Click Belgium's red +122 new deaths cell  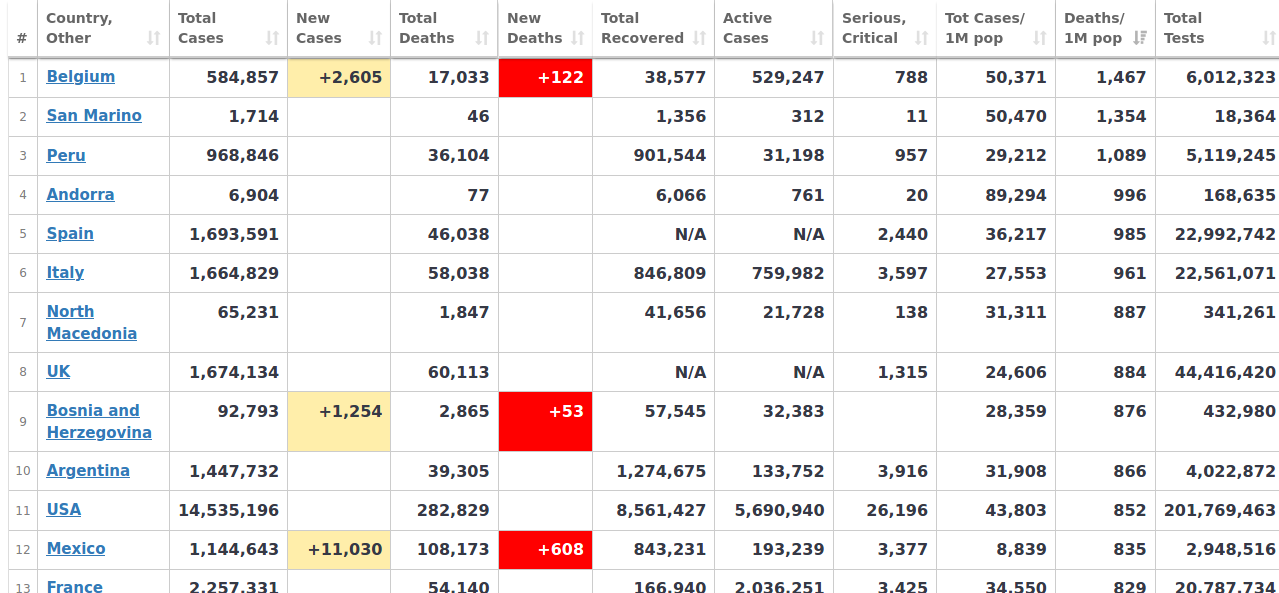tap(545, 78)
